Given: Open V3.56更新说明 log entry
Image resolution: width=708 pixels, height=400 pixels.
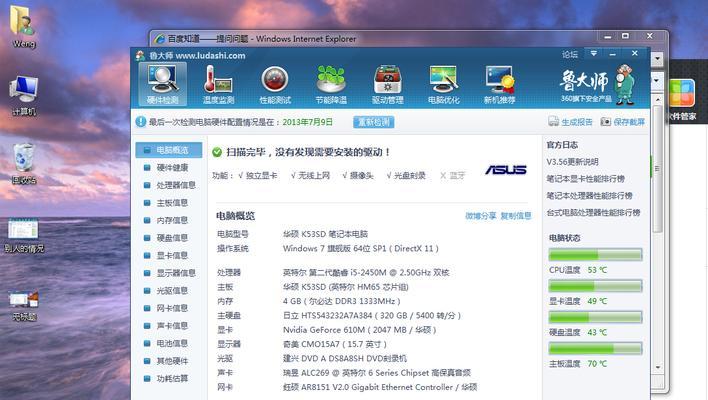Looking at the screenshot, I should pos(572,162).
